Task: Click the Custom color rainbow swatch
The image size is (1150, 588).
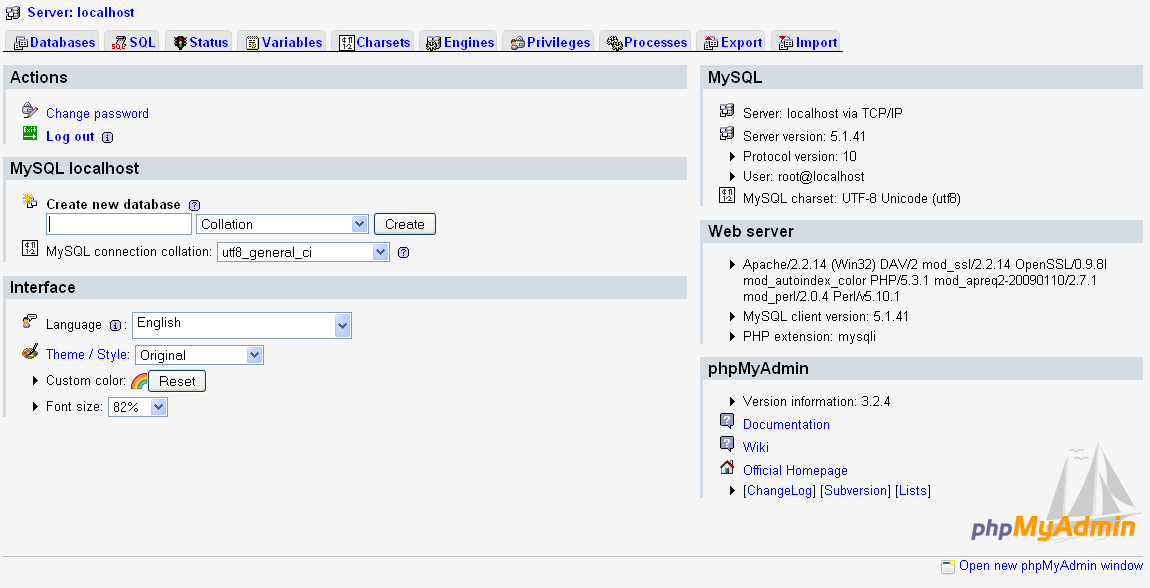Action: point(138,380)
